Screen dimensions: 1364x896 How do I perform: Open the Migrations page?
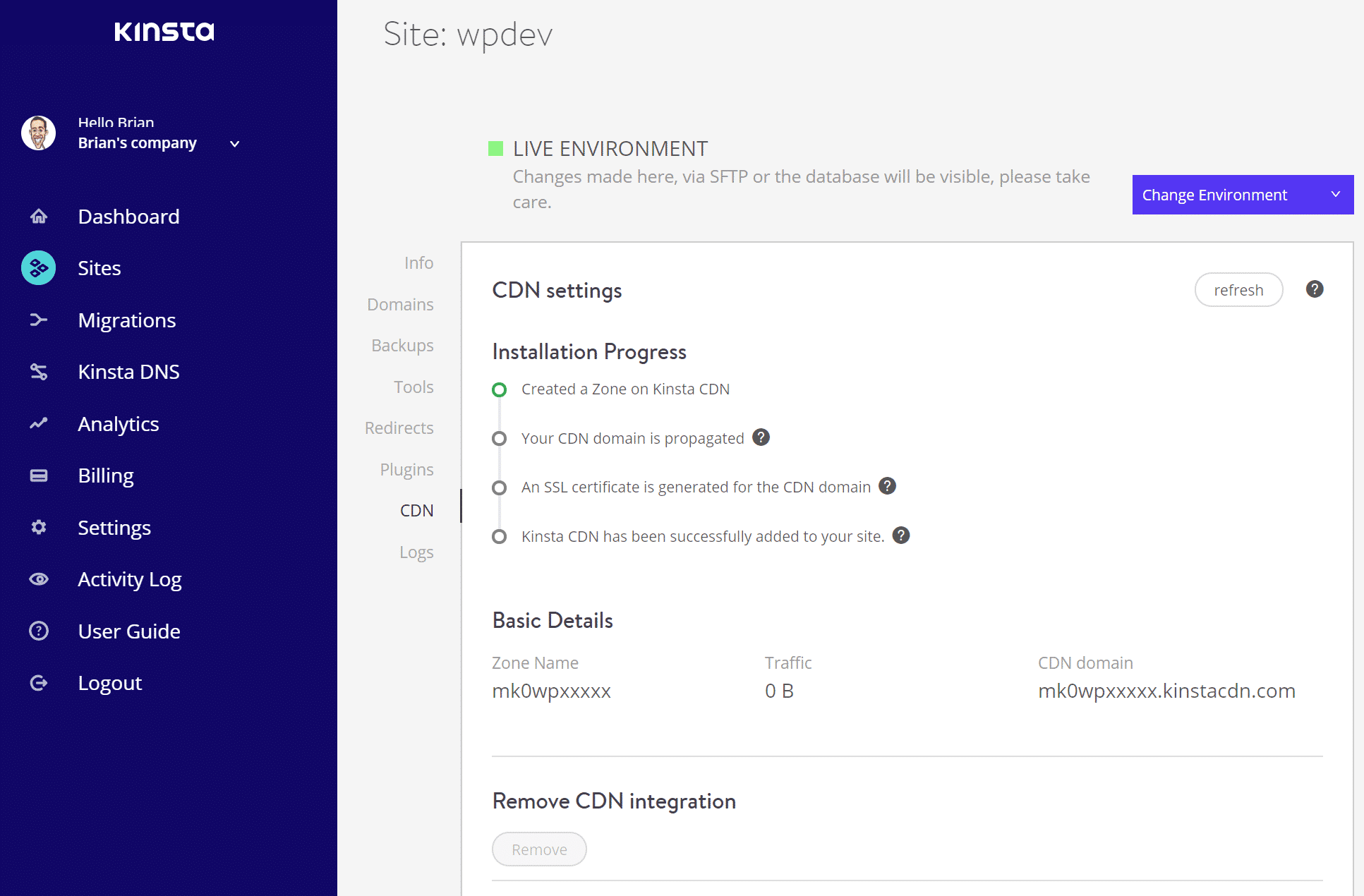pyautogui.click(x=127, y=320)
